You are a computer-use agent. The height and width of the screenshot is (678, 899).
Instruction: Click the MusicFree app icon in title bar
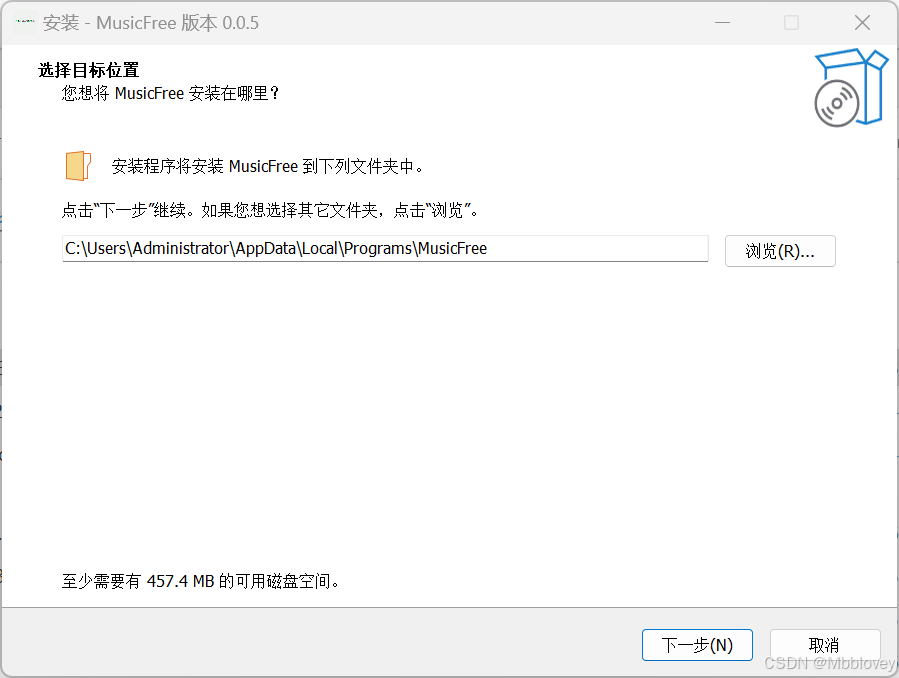point(25,22)
